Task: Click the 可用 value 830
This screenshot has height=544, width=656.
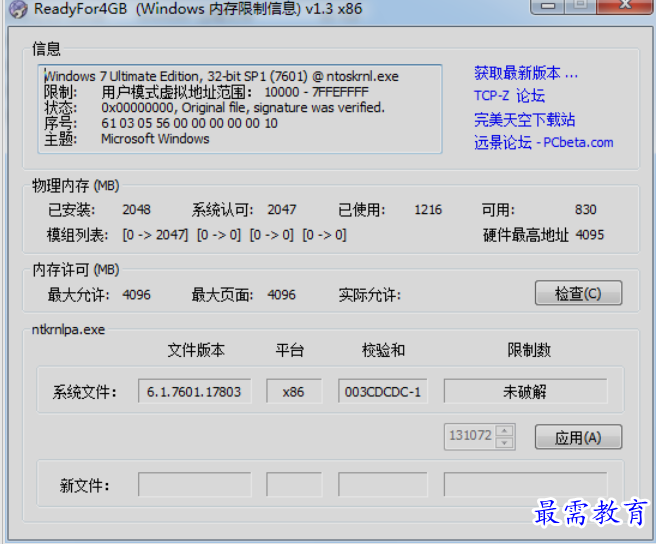Action: point(585,210)
